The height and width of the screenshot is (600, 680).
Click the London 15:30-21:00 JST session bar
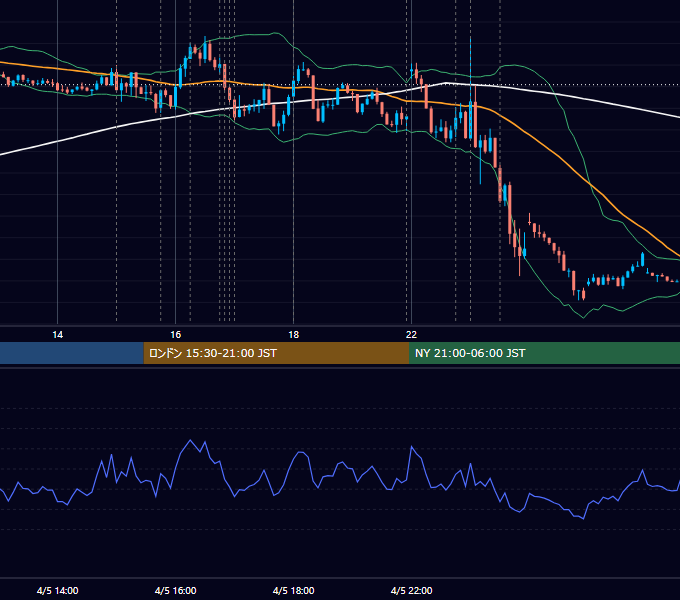pos(276,353)
